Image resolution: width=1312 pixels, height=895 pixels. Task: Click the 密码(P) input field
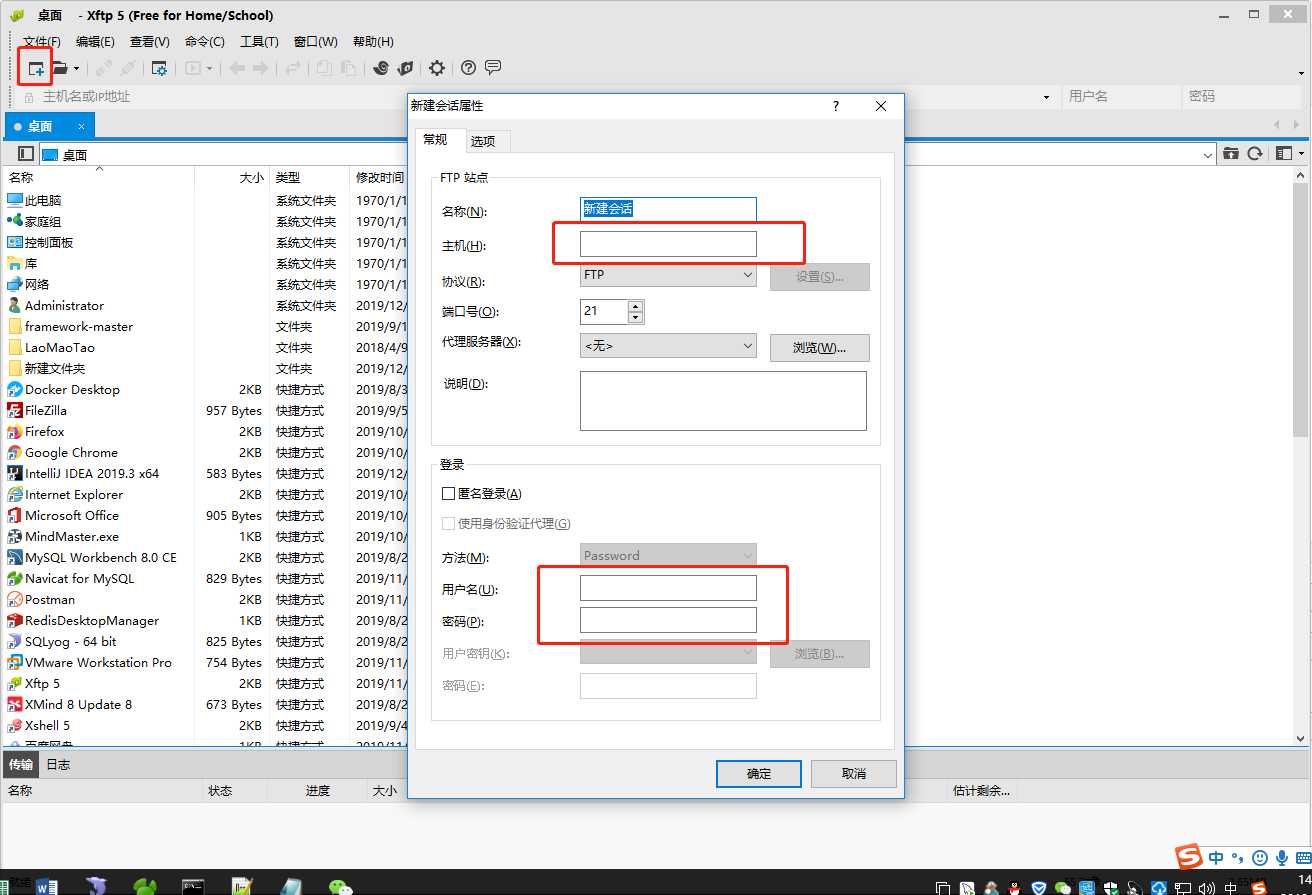point(668,620)
